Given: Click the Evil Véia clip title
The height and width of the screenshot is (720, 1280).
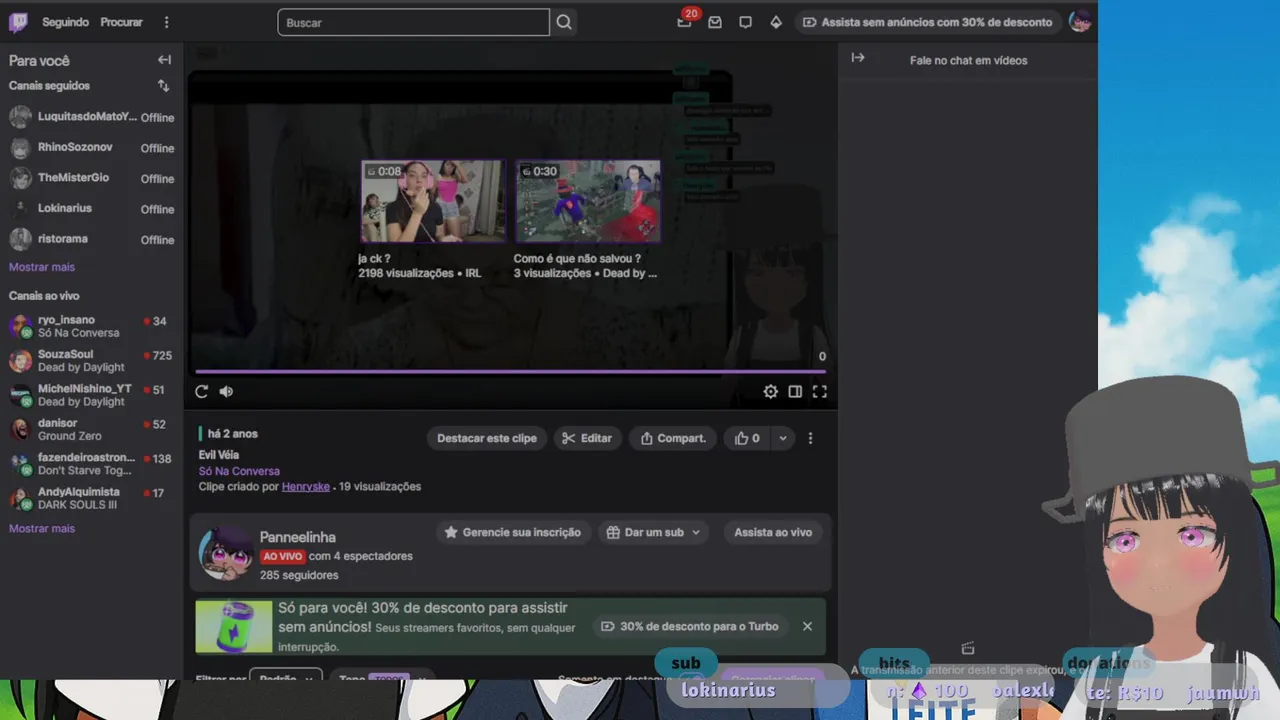Looking at the screenshot, I should pos(219,455).
